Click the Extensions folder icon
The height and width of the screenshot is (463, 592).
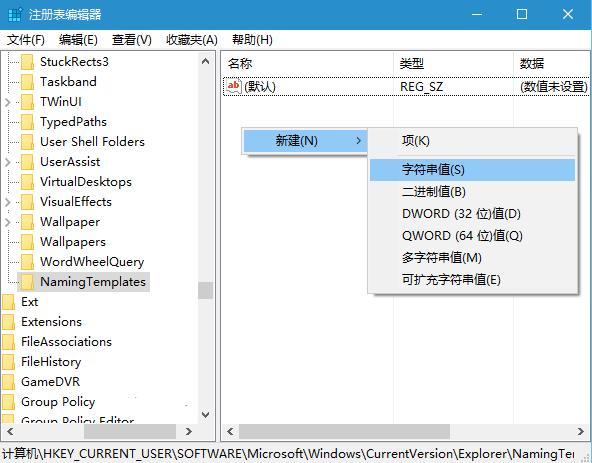(8, 322)
